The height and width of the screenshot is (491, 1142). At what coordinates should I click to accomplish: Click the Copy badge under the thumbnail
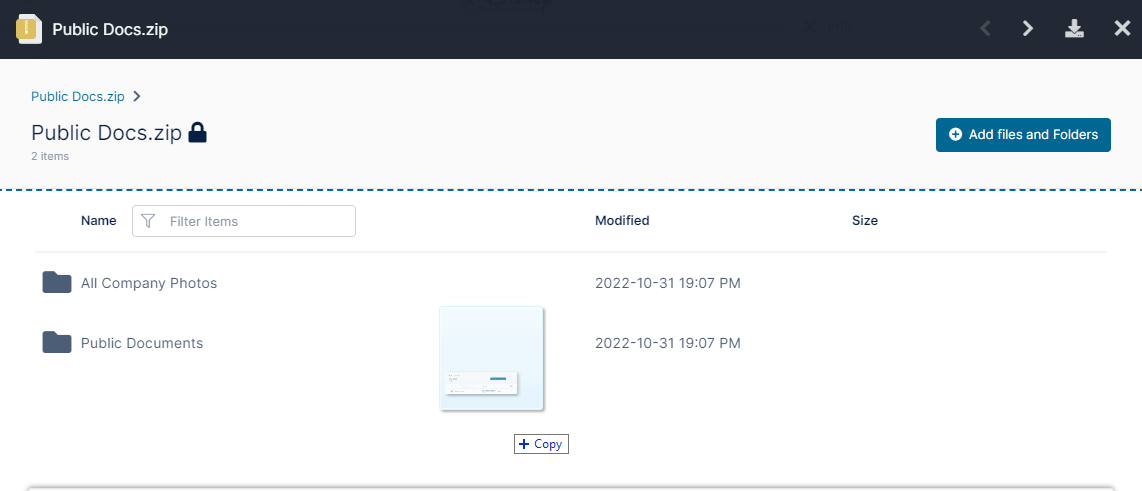pos(541,444)
